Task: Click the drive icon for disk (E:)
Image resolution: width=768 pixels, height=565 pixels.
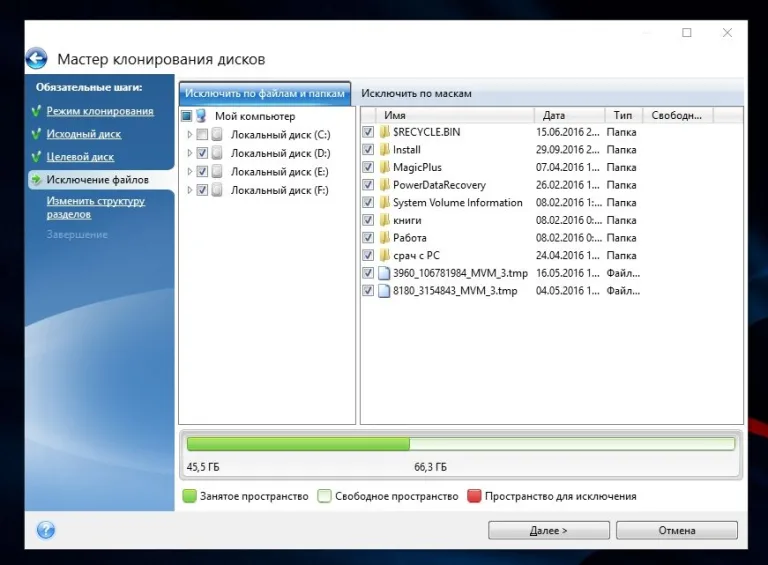Action: pos(217,171)
